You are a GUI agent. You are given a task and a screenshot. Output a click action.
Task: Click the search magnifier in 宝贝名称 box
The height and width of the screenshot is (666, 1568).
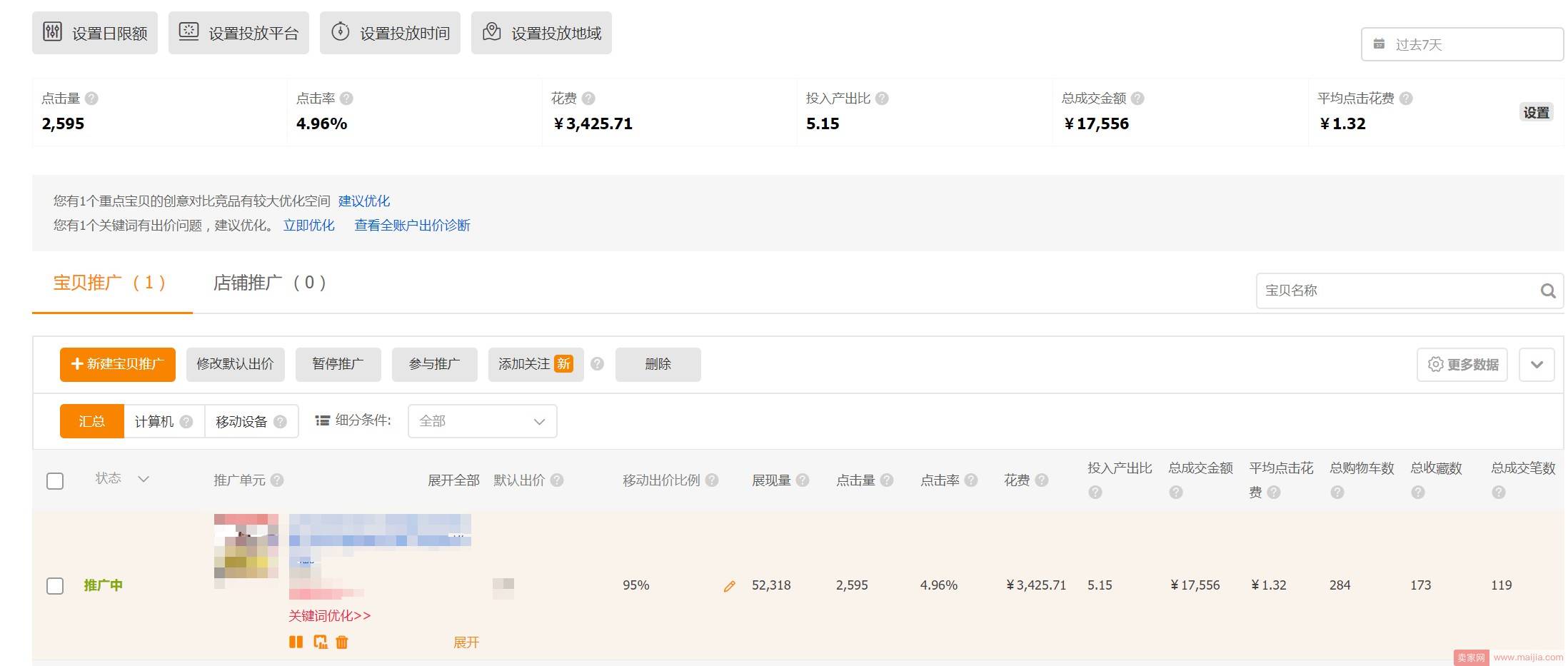pos(1547,291)
